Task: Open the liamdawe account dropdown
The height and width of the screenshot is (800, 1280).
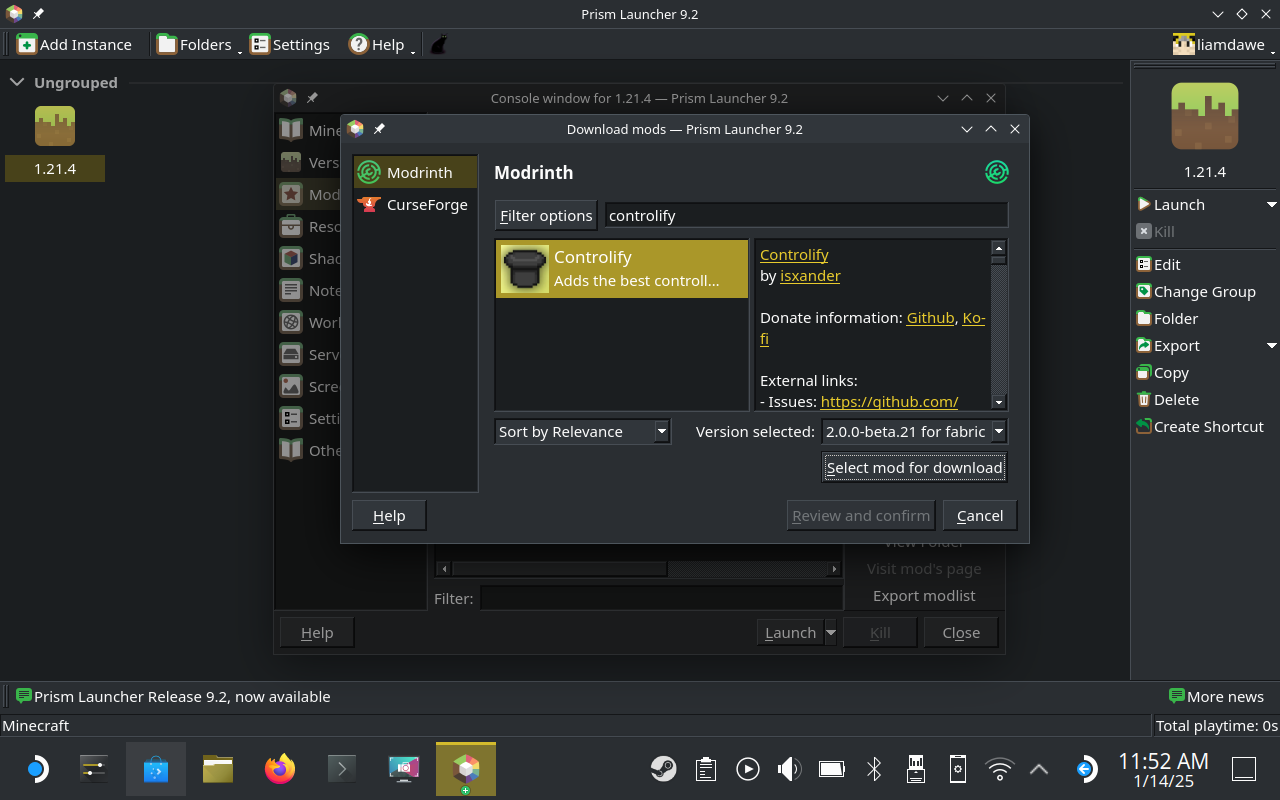Action: coord(1224,44)
